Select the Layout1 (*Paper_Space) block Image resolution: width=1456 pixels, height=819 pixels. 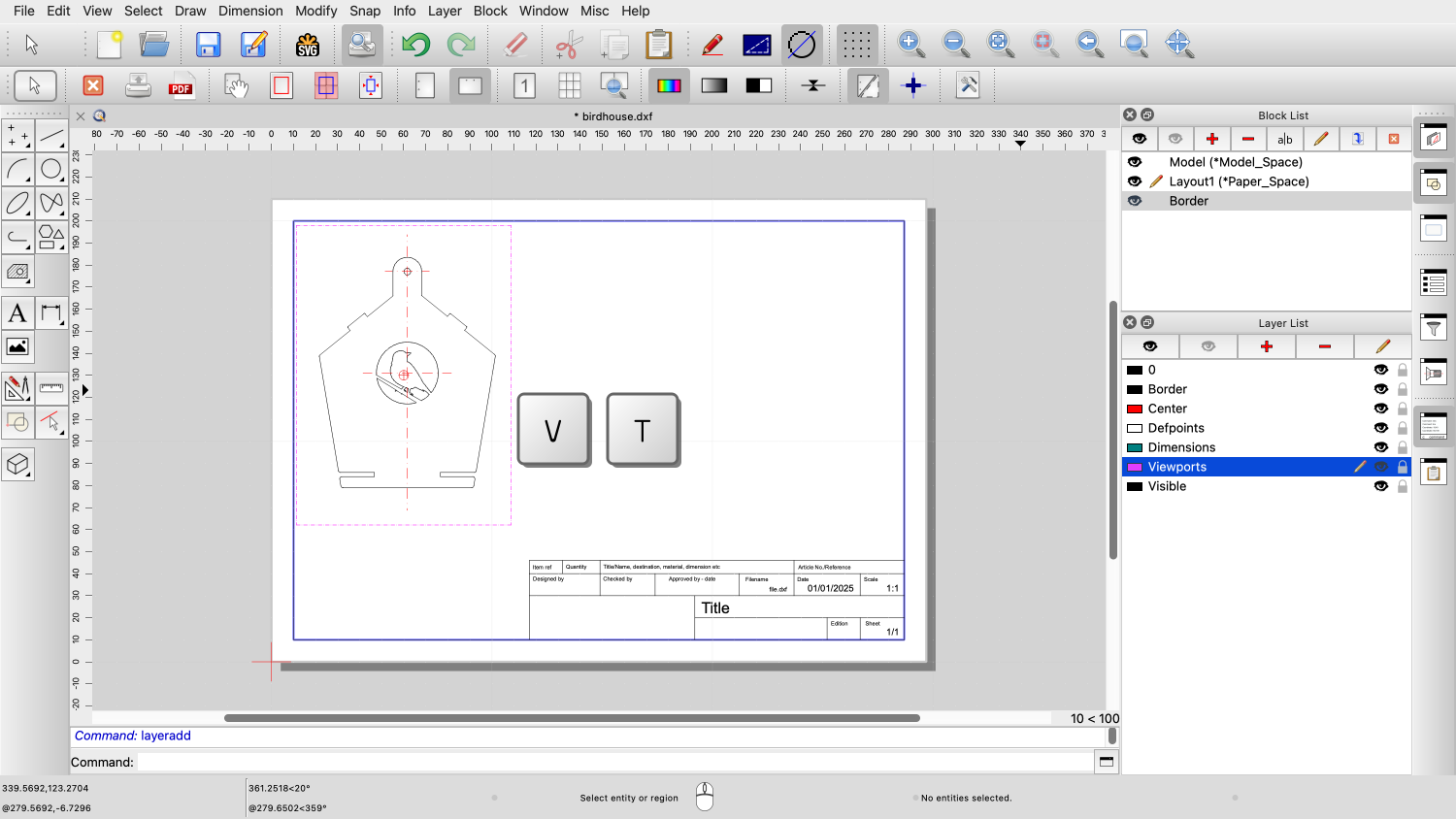click(1239, 181)
